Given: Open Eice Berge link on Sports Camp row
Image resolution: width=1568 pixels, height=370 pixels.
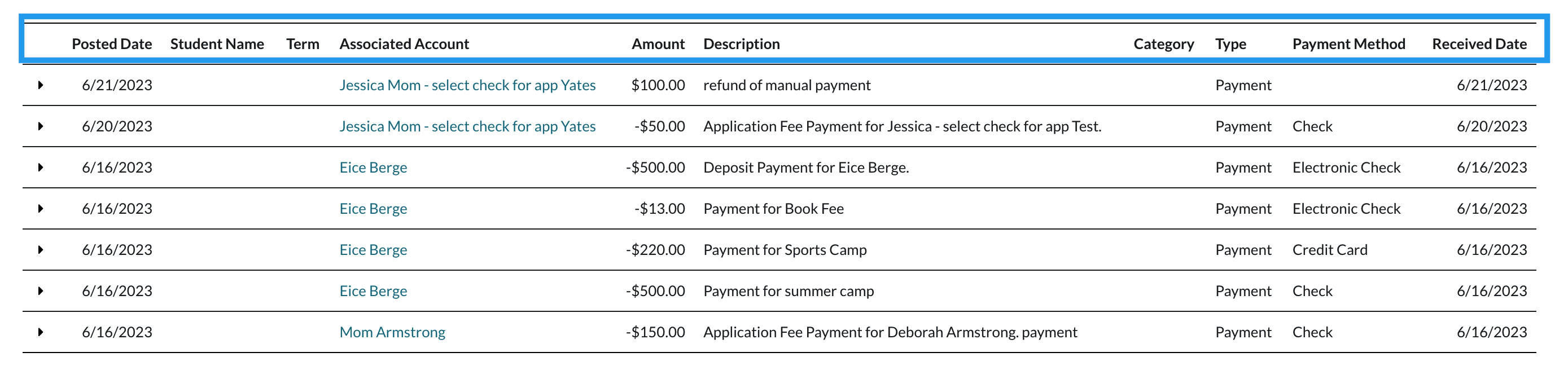Looking at the screenshot, I should (x=373, y=250).
